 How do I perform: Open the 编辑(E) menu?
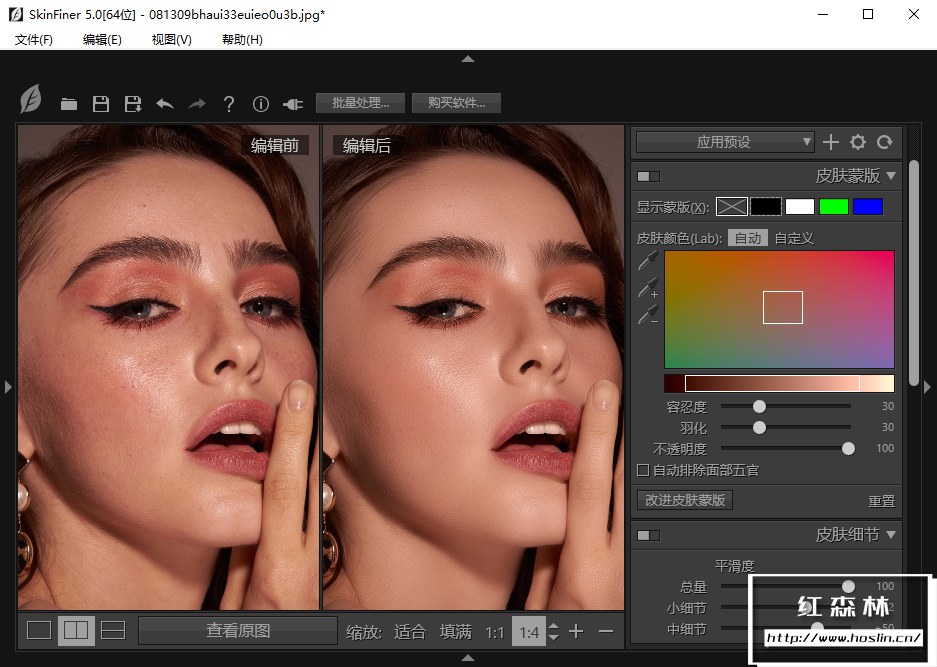(102, 39)
